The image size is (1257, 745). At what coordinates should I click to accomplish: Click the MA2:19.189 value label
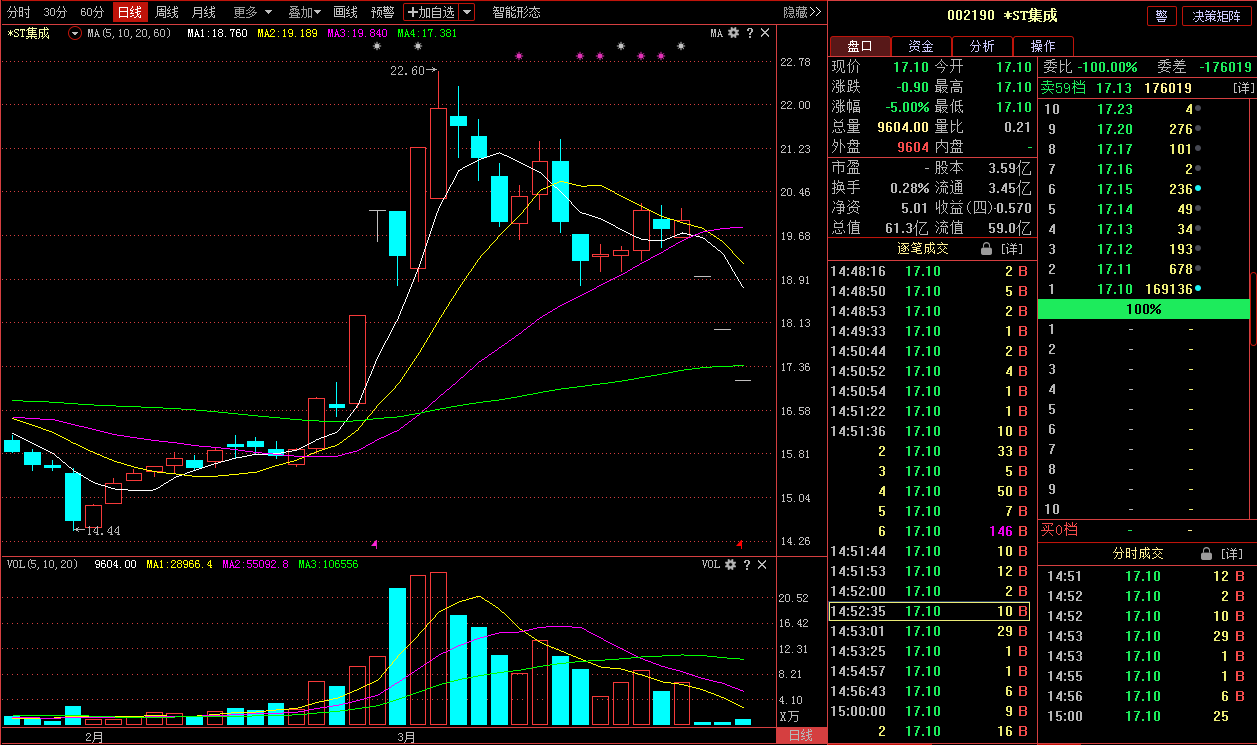pos(287,33)
